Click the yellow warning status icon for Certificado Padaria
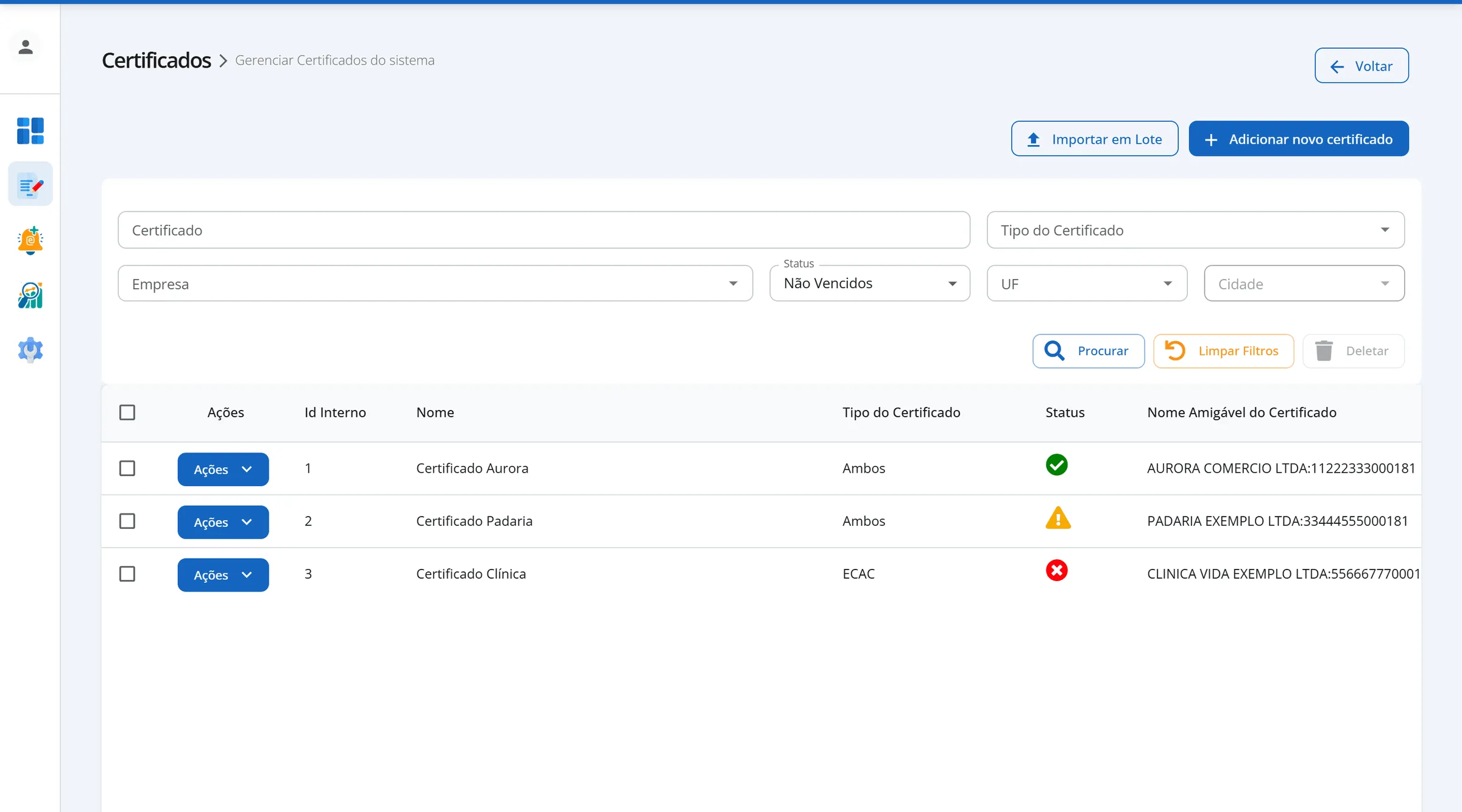Screen dimensions: 1462x812 click(x=1058, y=518)
